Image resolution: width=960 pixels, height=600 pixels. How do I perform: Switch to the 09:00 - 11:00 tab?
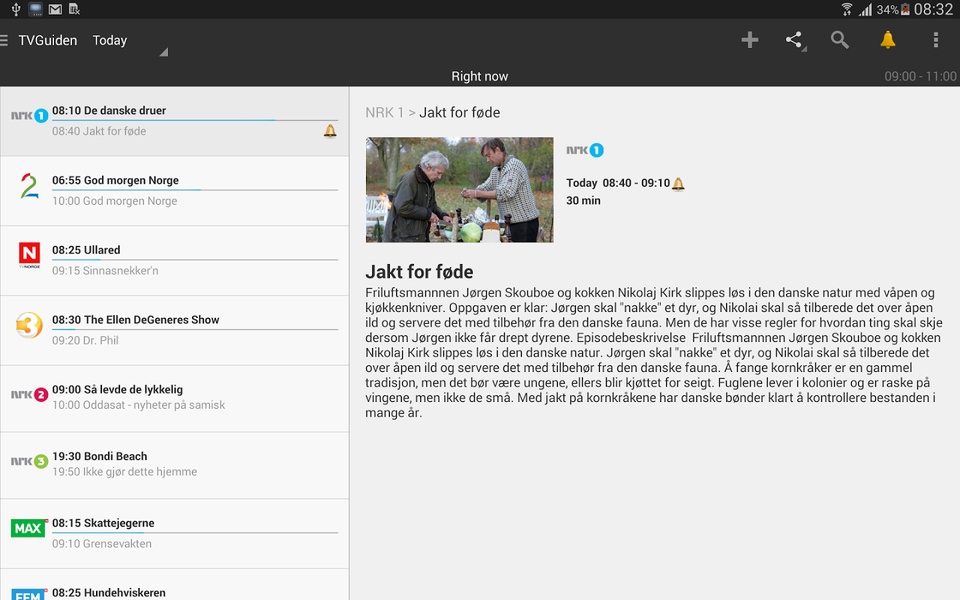point(920,77)
